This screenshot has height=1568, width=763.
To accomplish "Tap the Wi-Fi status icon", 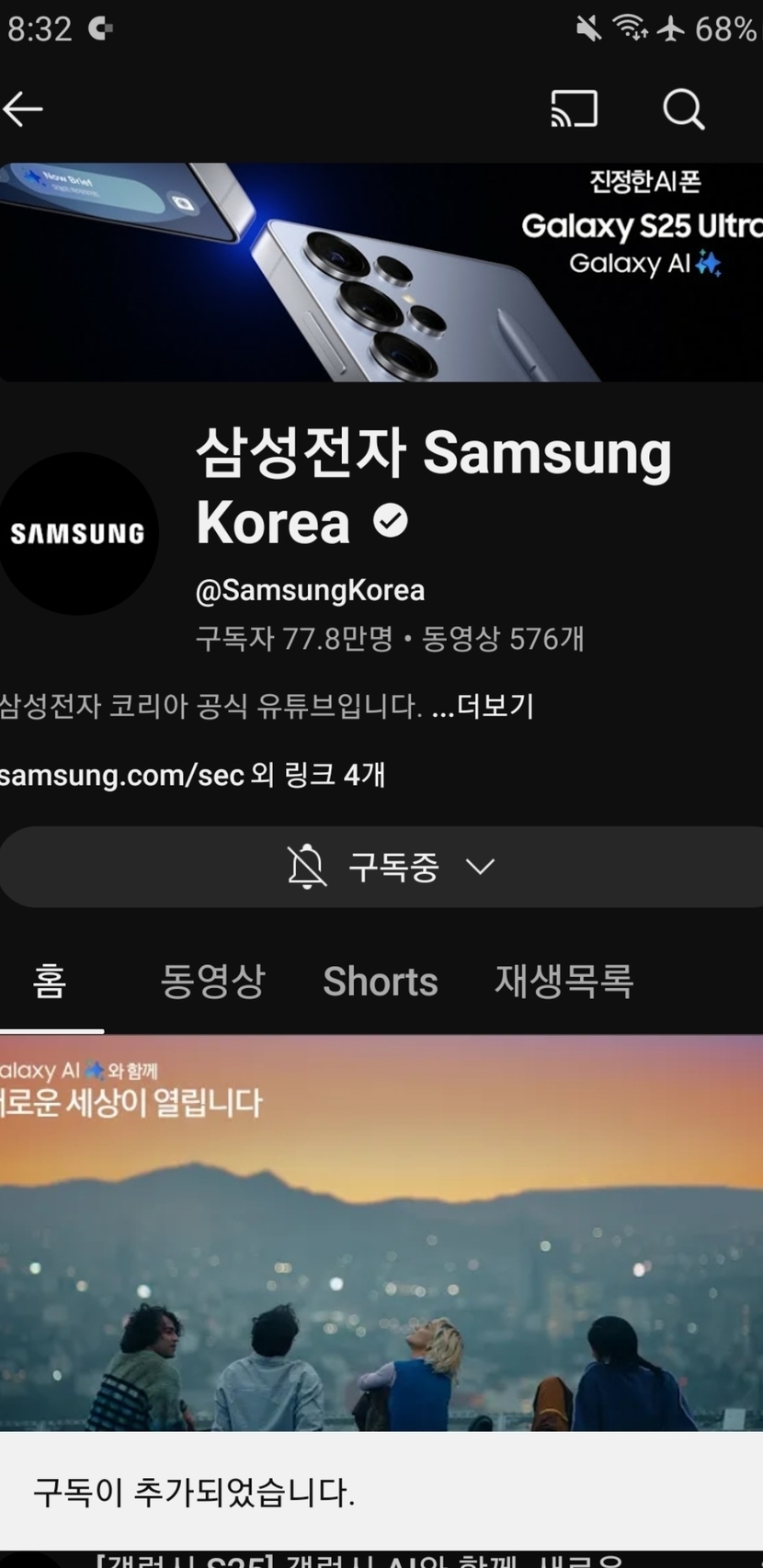I will point(630,28).
